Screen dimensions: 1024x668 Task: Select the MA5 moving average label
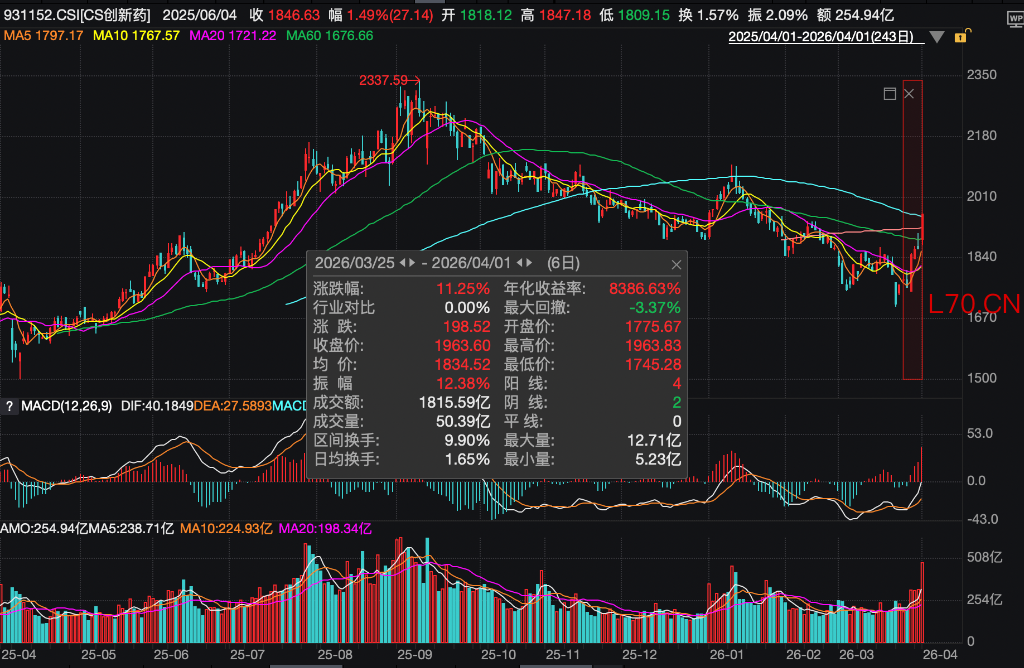[x=42, y=36]
